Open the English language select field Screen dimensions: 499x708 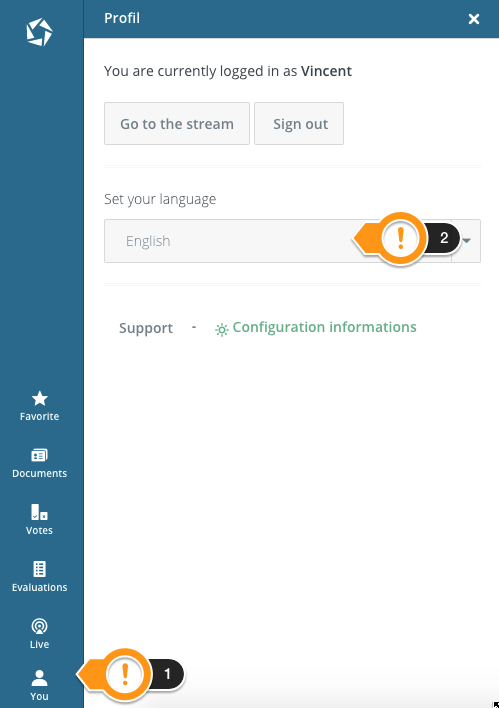(292, 241)
